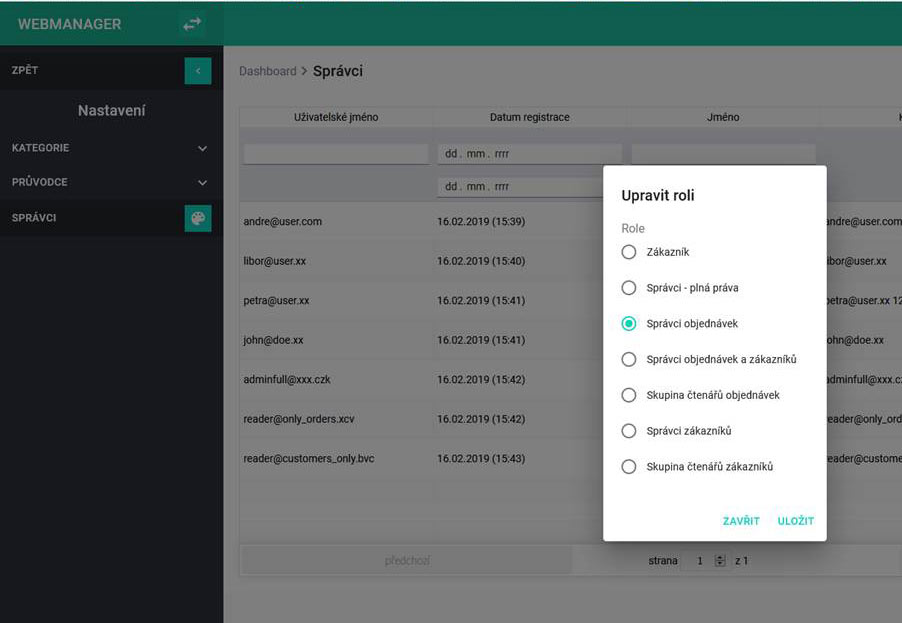The image size is (902, 623).
Task: Choose the Správci objednávek radio option
Action: pyautogui.click(x=629, y=324)
